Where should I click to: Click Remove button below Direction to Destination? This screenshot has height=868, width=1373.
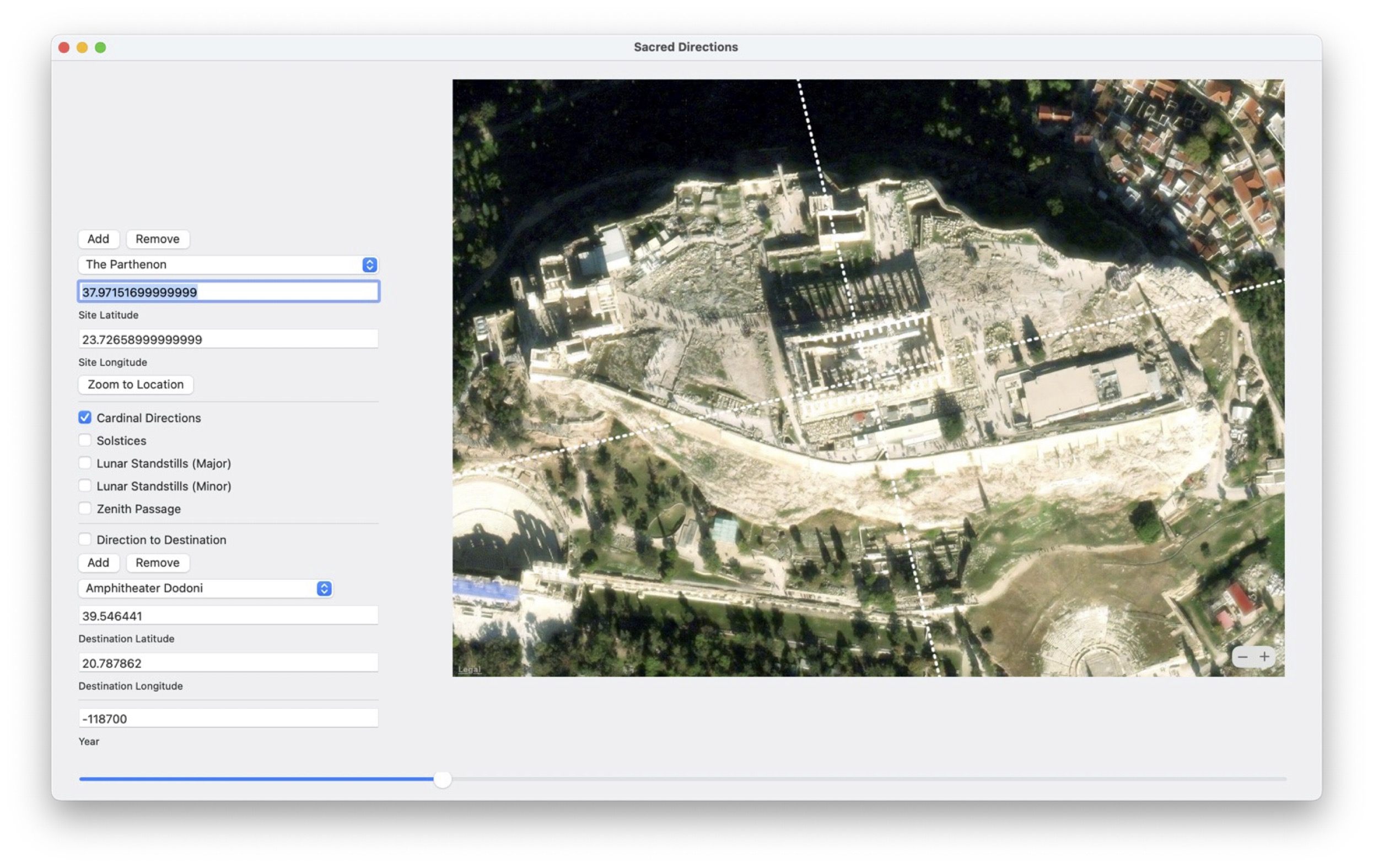pyautogui.click(x=158, y=563)
